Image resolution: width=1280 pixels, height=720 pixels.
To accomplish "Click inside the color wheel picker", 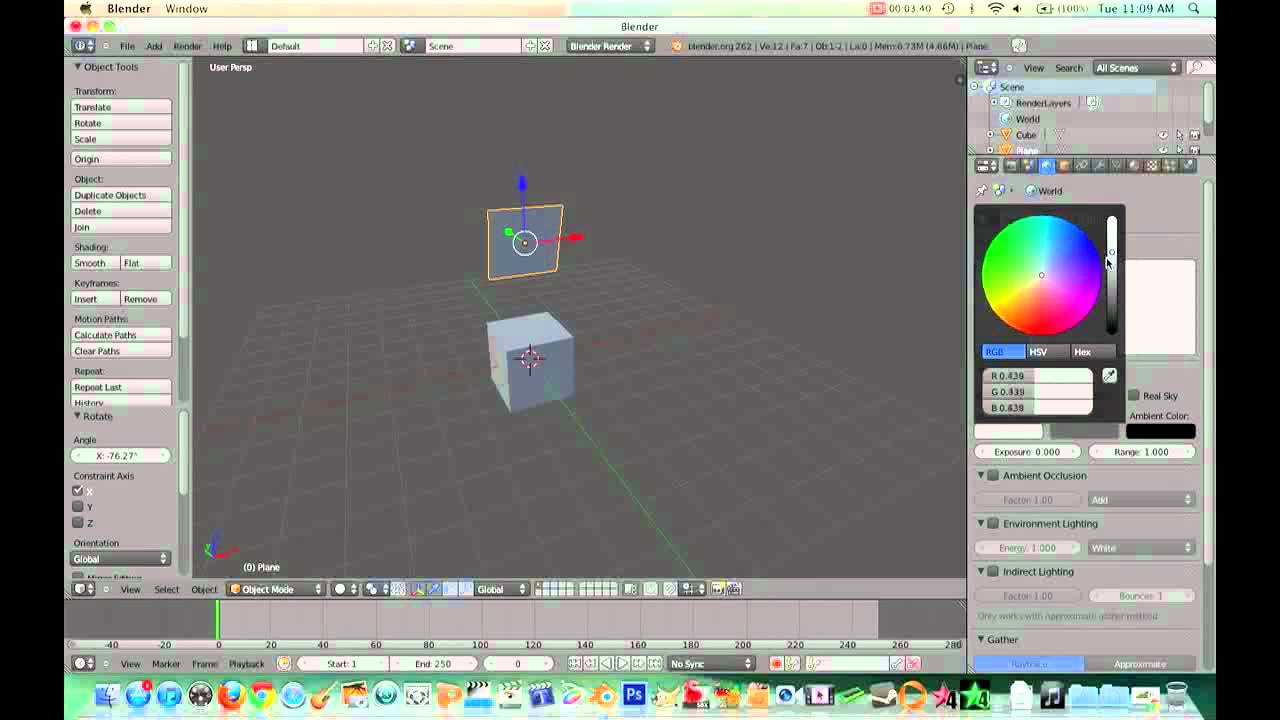I will 1041,275.
